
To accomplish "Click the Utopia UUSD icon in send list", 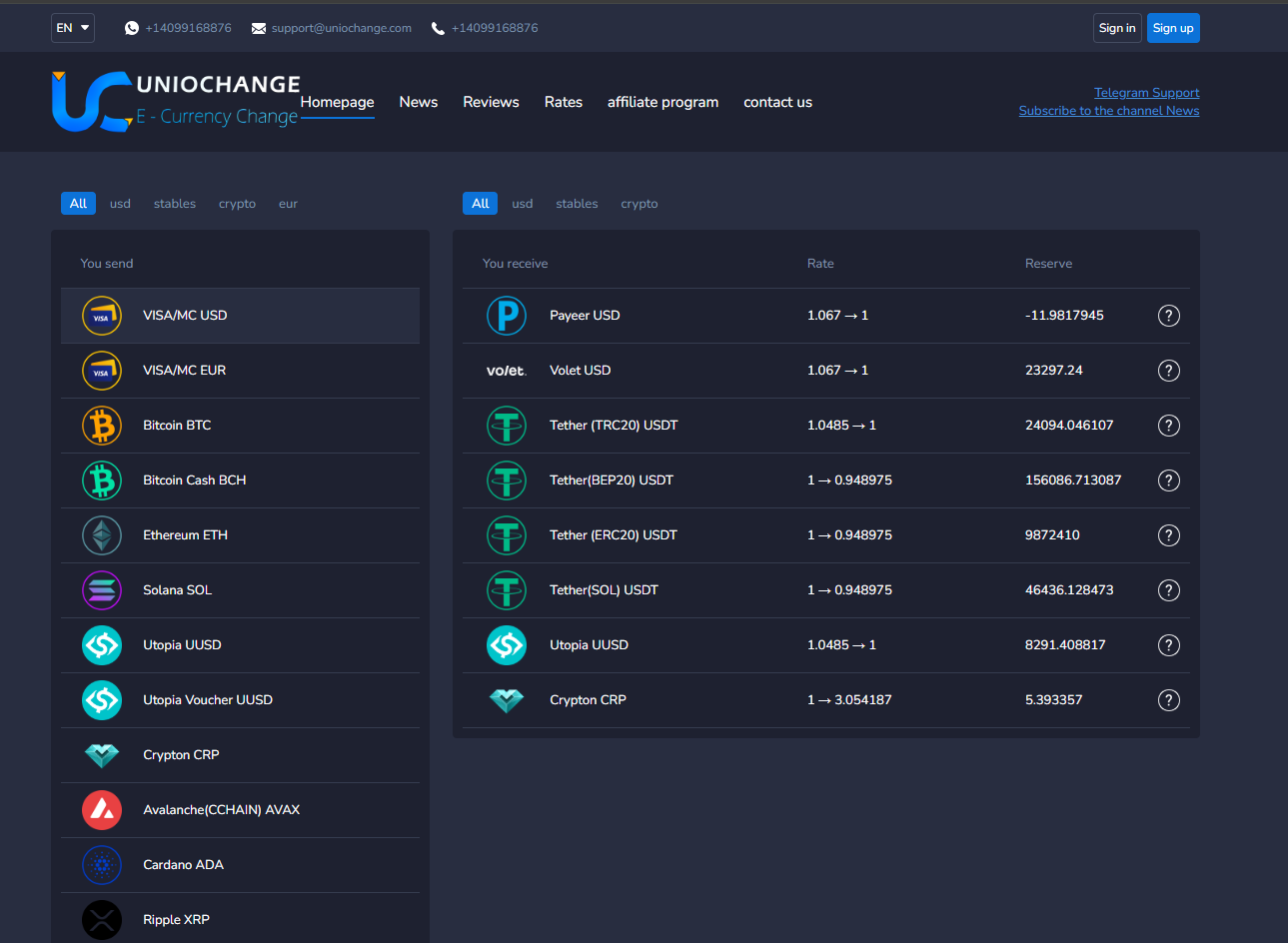I will pos(102,645).
